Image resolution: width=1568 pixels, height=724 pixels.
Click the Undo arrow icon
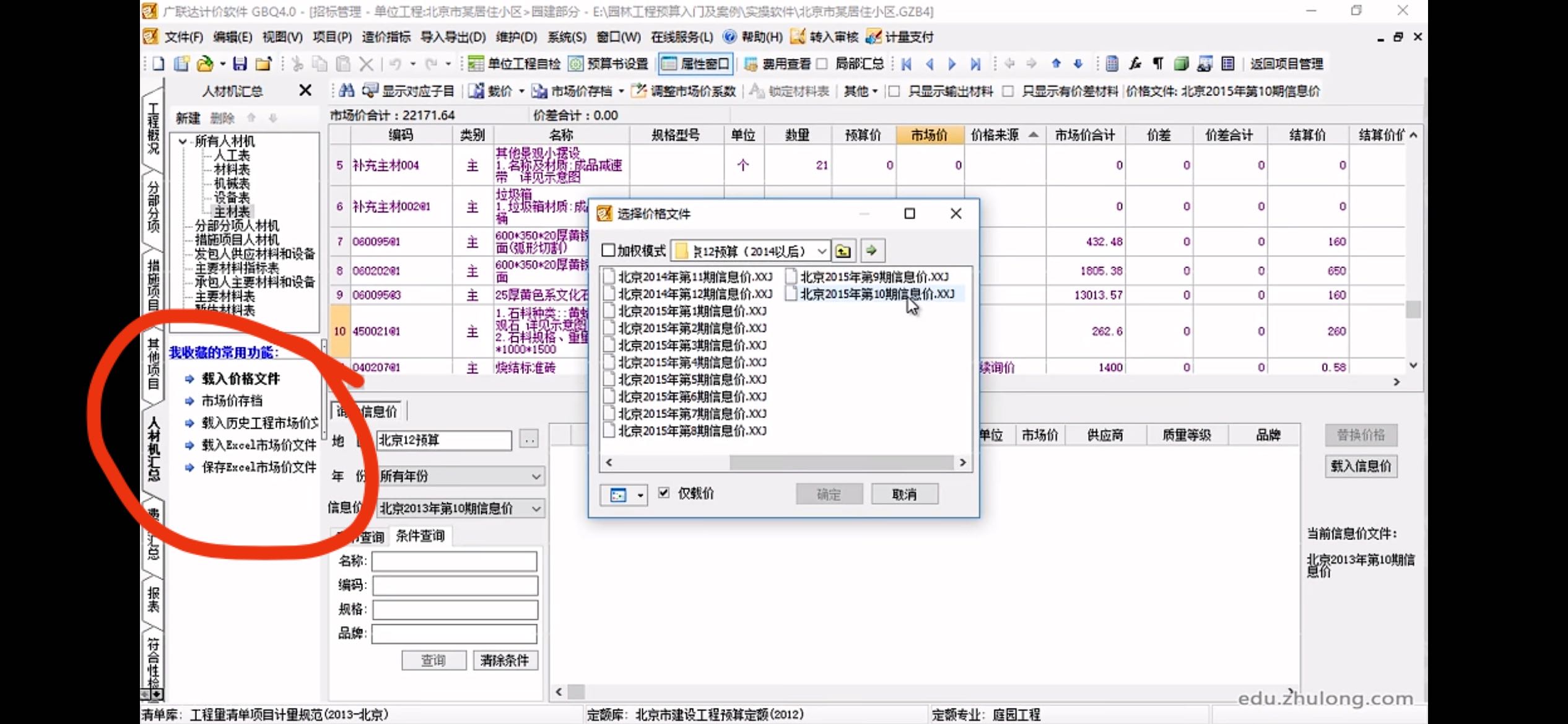click(x=395, y=63)
